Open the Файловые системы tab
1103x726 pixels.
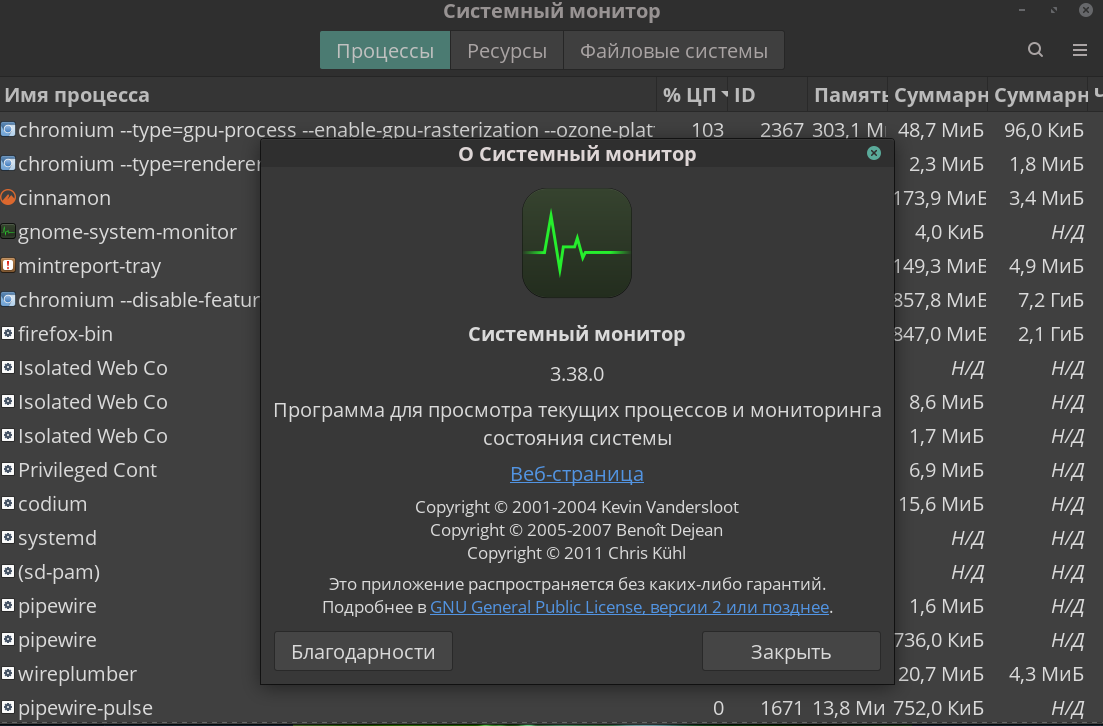674,51
